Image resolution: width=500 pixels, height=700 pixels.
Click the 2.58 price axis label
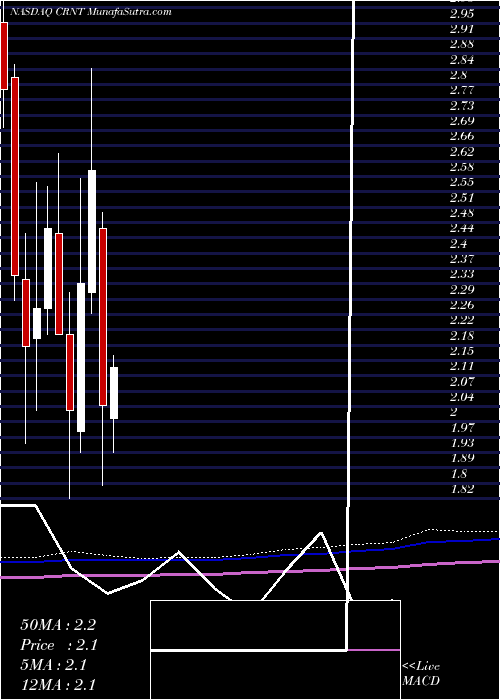(x=462, y=167)
